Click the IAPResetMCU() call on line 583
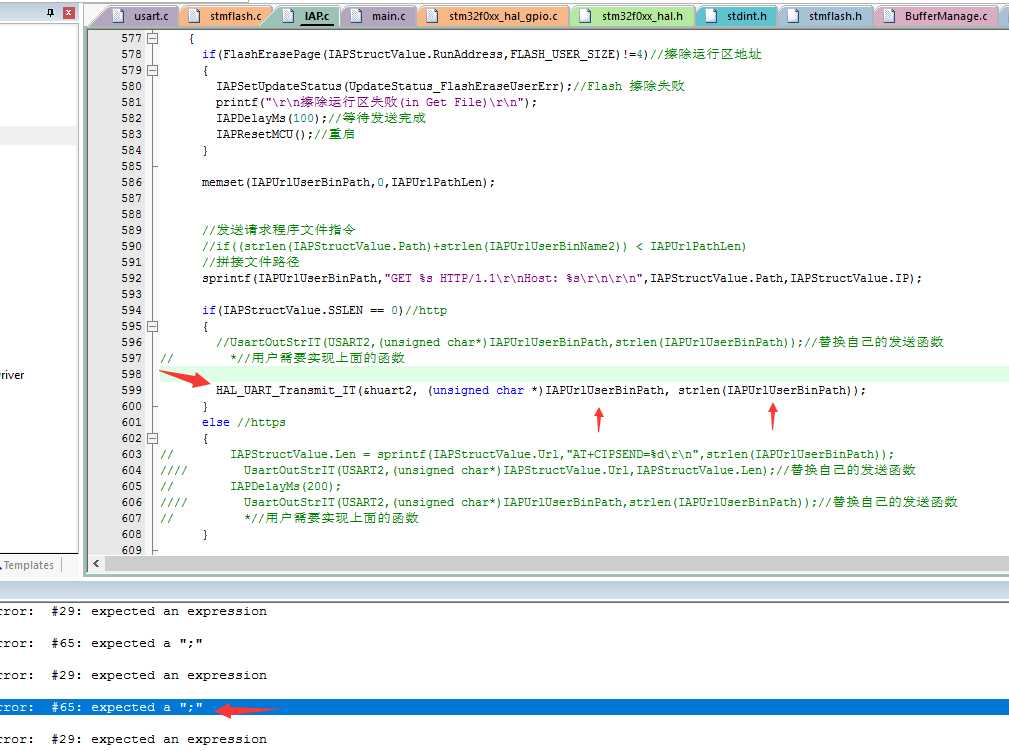1009x756 pixels. coord(264,134)
